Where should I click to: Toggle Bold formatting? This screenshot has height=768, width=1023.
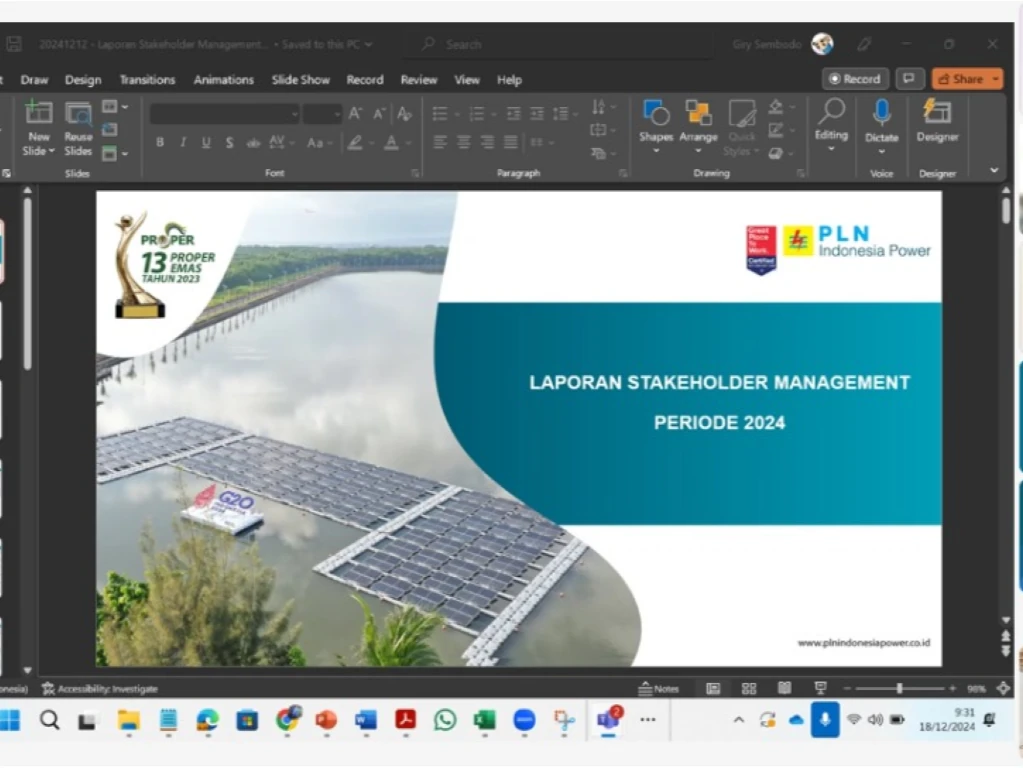coord(160,143)
